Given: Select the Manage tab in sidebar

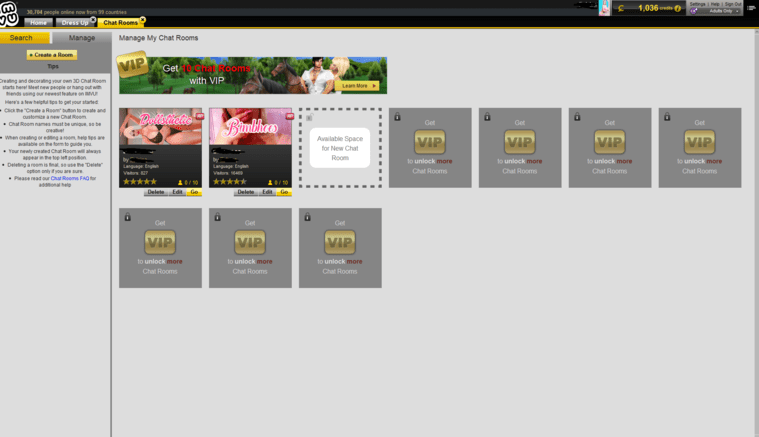Looking at the screenshot, I should (82, 38).
